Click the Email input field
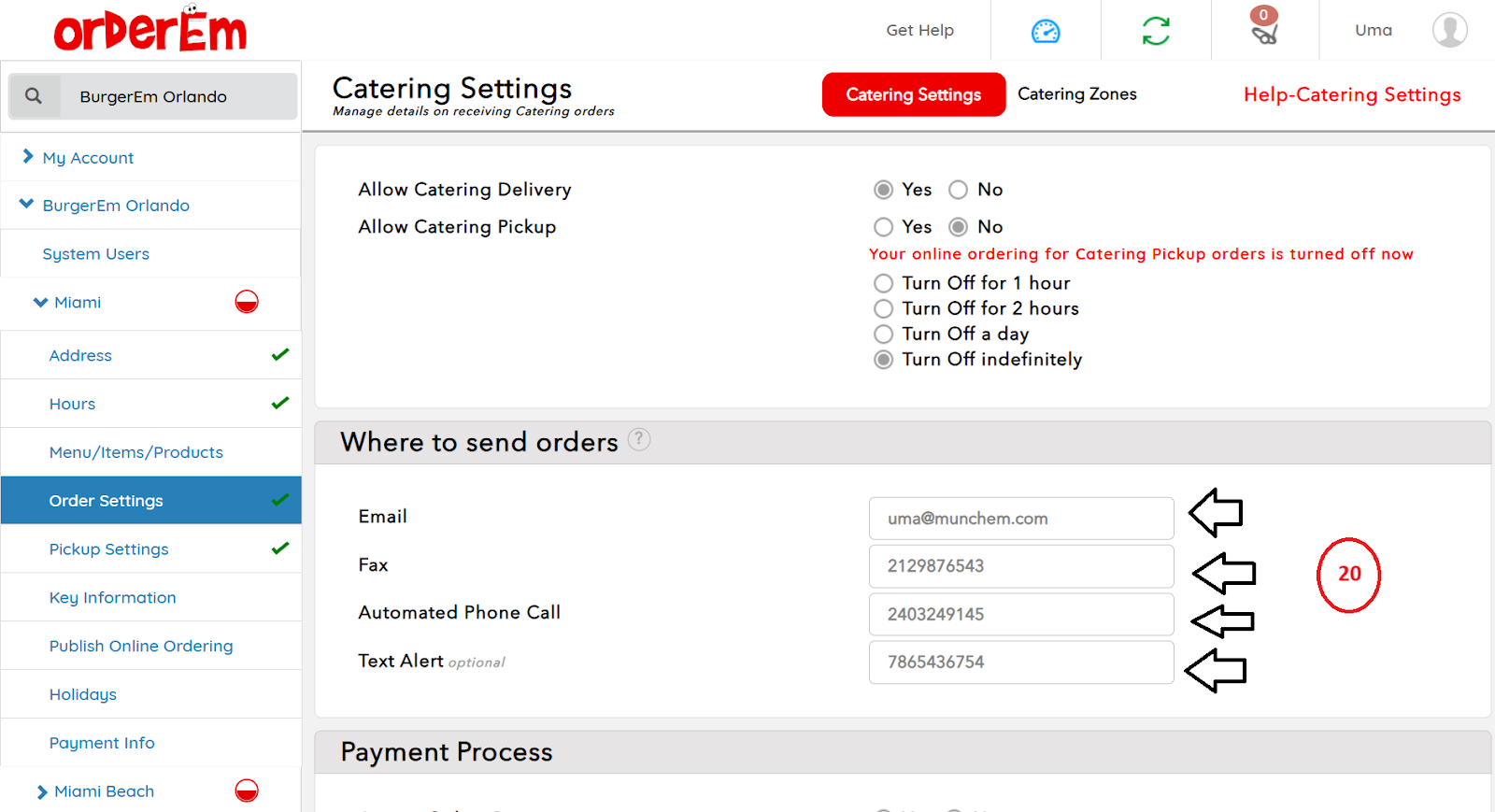Viewport: 1495px width, 812px height. click(1020, 519)
